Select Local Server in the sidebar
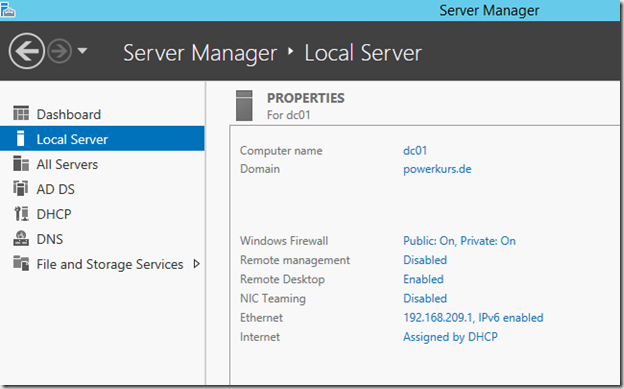This screenshot has height=389, width=624. click(102, 139)
